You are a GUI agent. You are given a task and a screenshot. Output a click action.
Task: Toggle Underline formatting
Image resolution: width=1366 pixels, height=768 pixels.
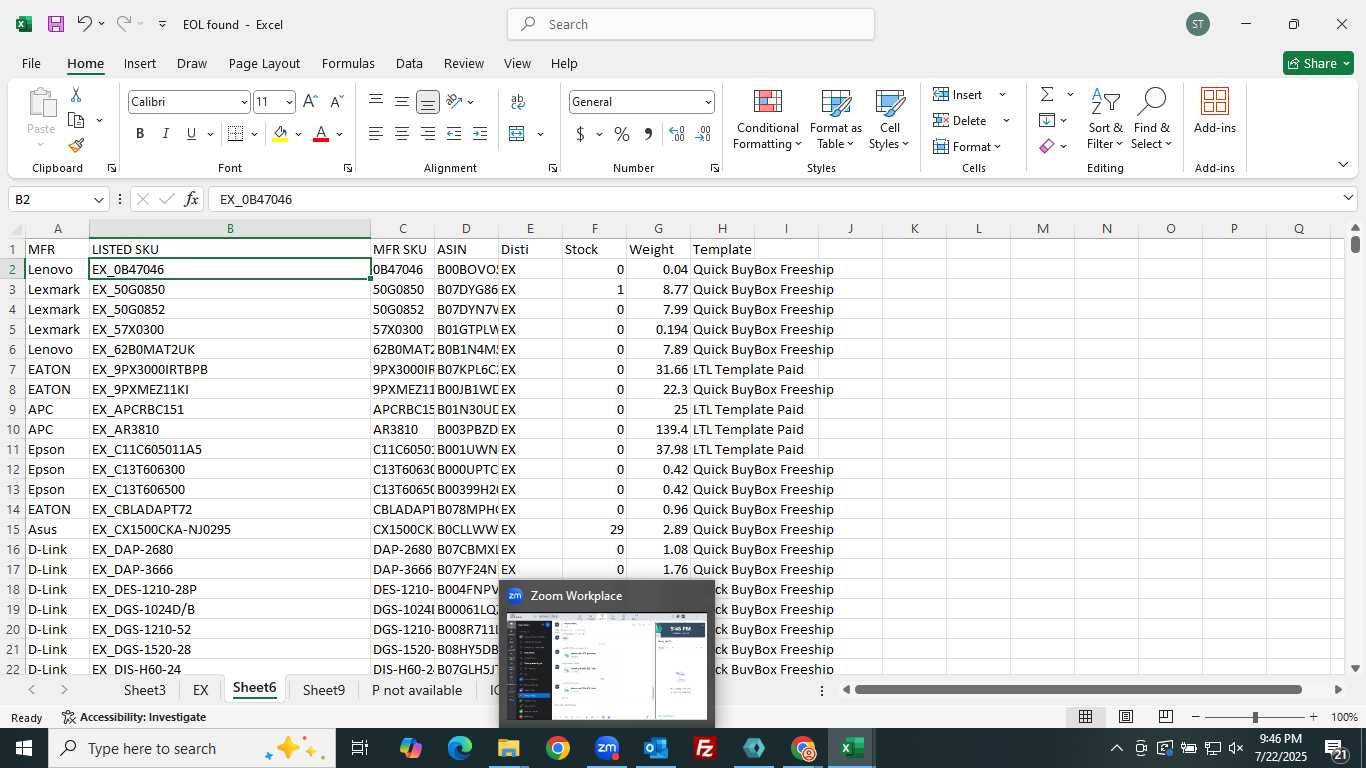coord(191,134)
